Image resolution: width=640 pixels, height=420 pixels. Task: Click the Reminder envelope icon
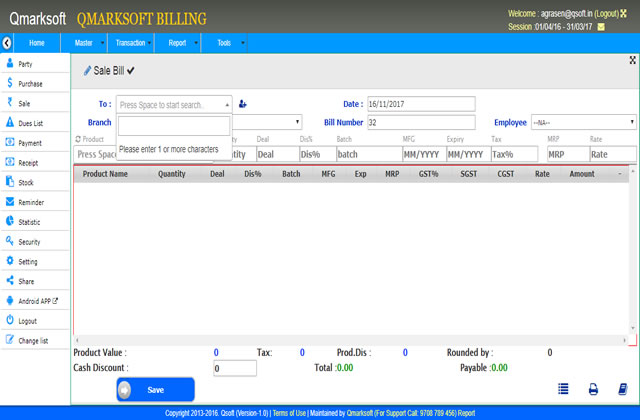tap(10, 201)
